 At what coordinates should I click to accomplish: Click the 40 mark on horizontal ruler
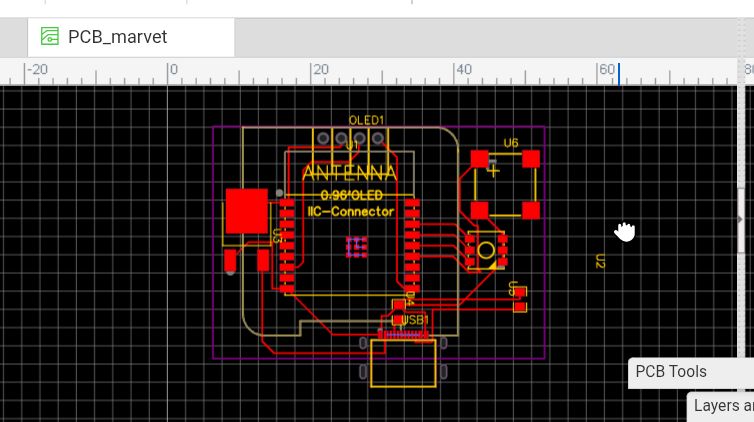click(463, 70)
